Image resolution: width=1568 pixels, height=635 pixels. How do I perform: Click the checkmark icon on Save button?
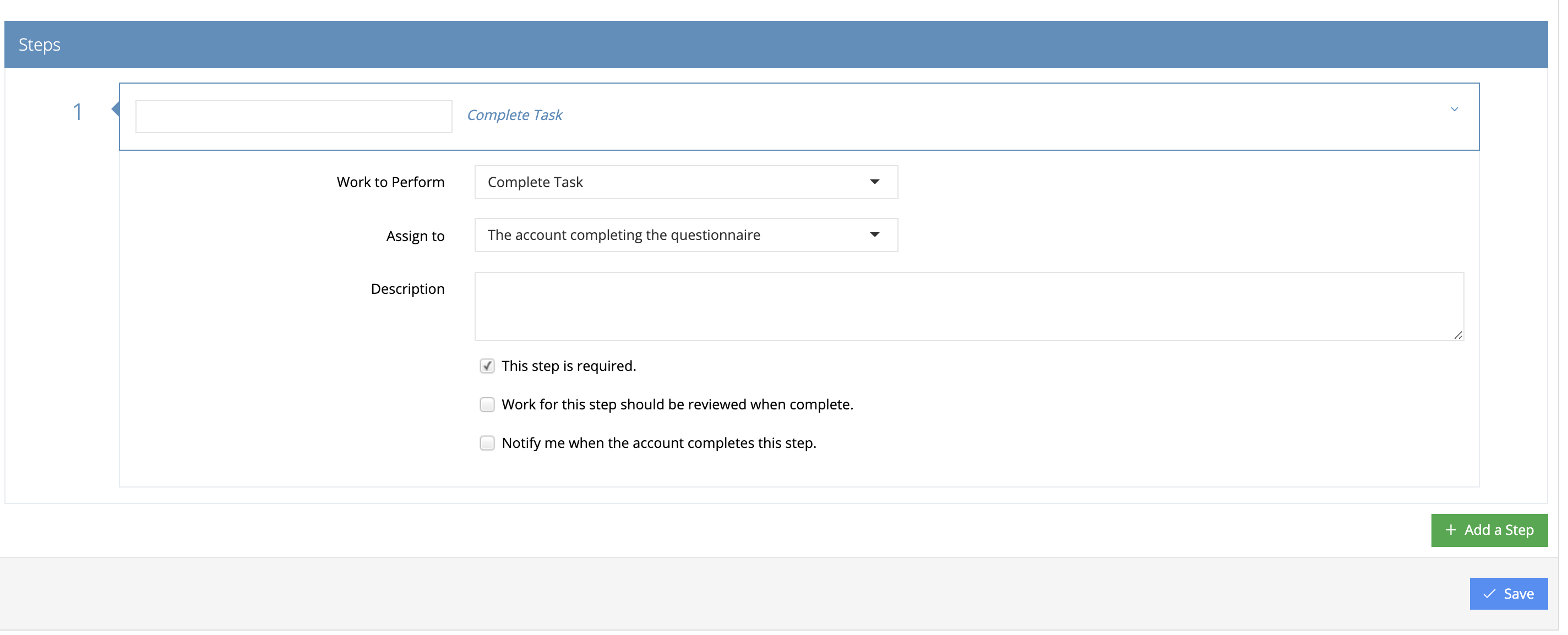tap(1489, 593)
